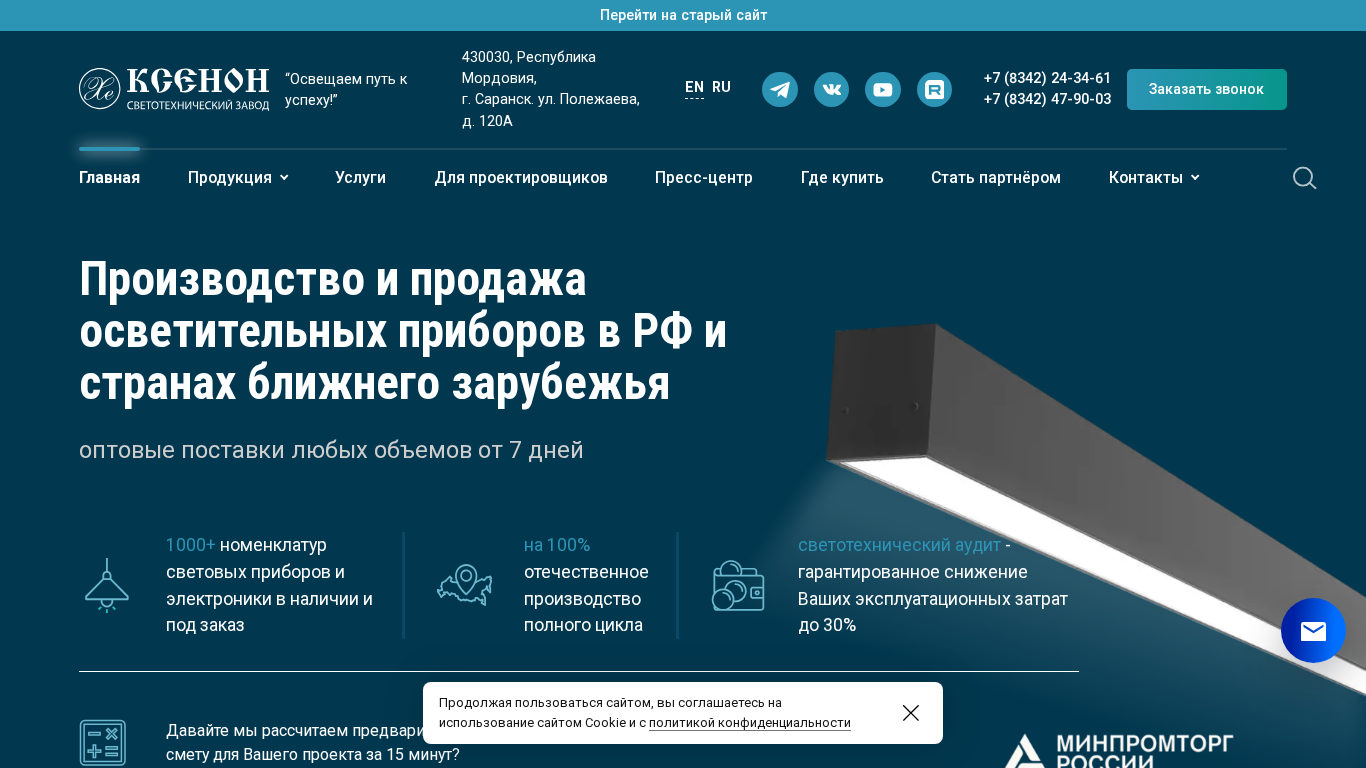Screen dimensions: 1366x768
Task: Open Для проектировщиков page
Action: point(521,178)
